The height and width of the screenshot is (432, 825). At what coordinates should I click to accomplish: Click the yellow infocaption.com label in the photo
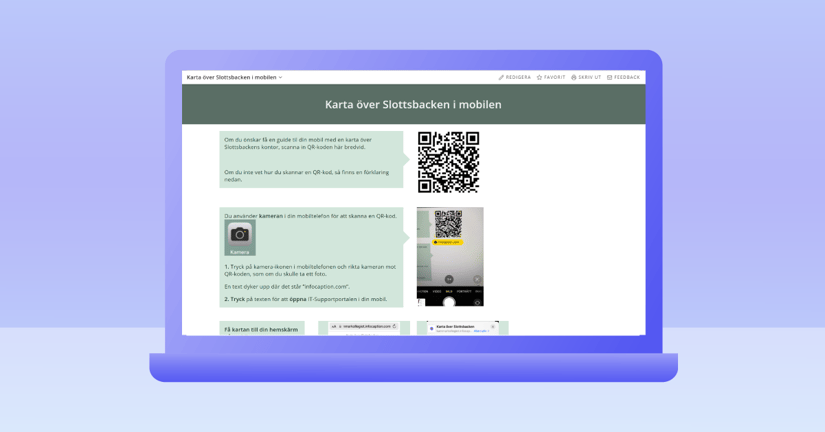coord(448,242)
